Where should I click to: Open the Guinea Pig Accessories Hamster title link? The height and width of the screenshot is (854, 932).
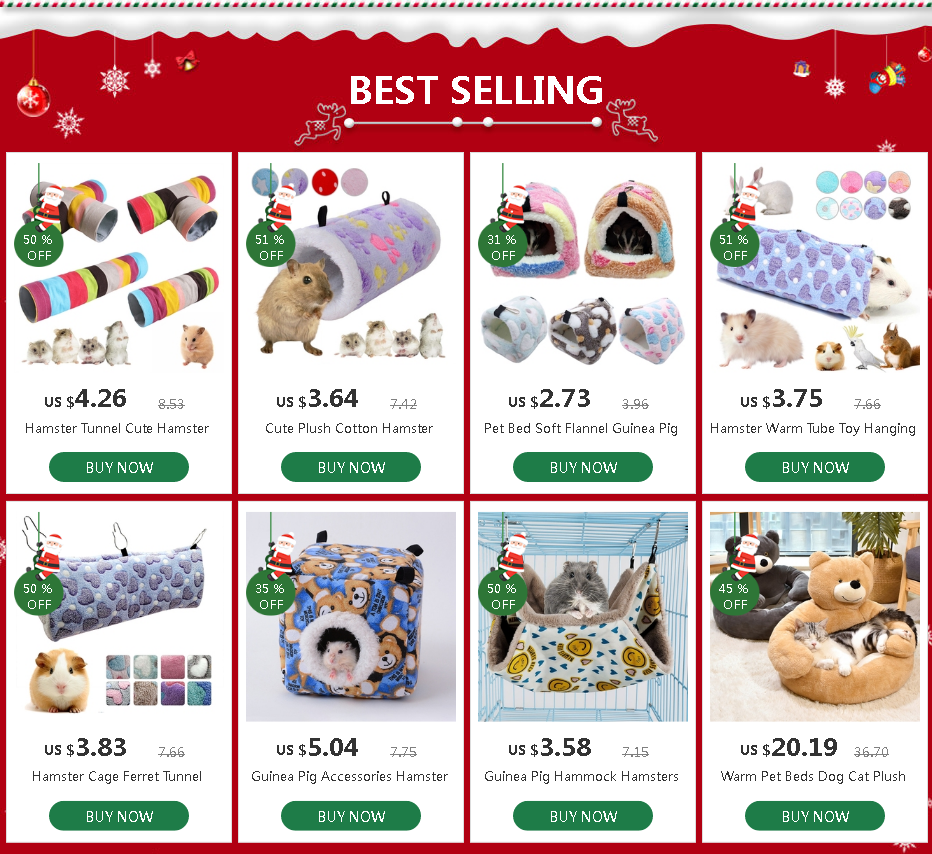pos(350,776)
